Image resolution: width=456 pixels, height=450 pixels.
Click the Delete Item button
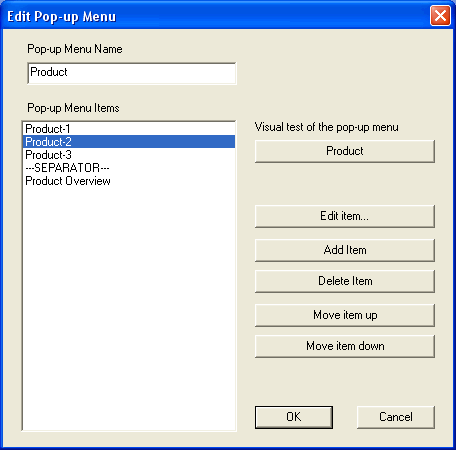[x=345, y=281]
